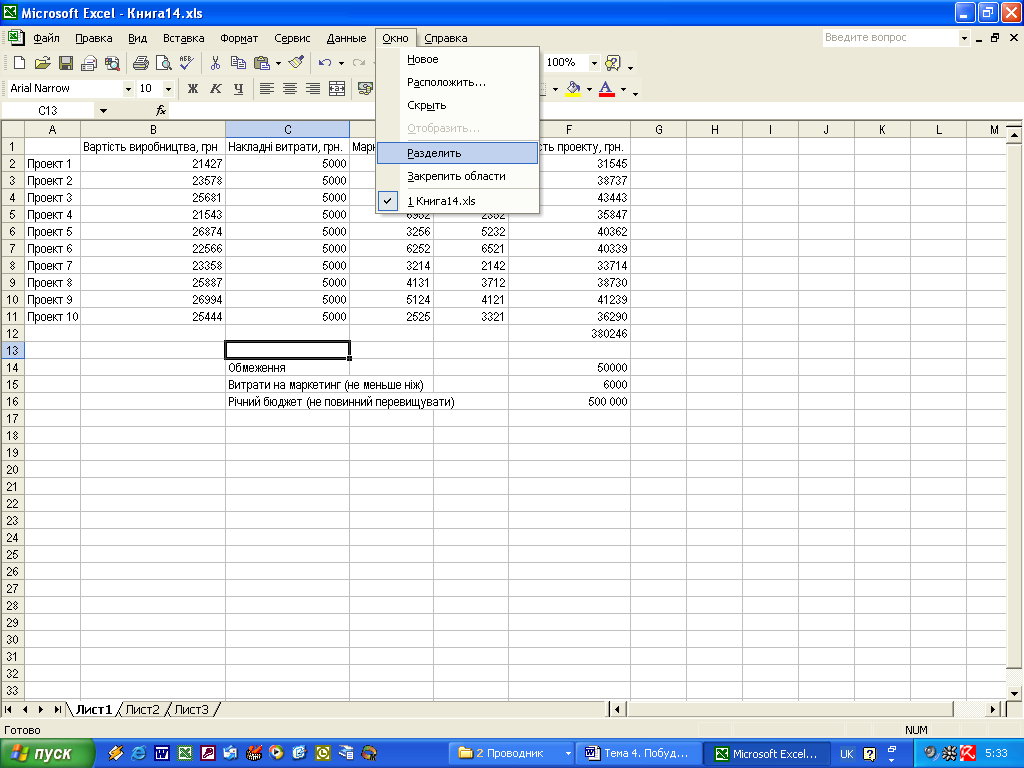This screenshot has height=768, width=1024.
Task: Click the пуск Start button
Action: tap(47, 753)
